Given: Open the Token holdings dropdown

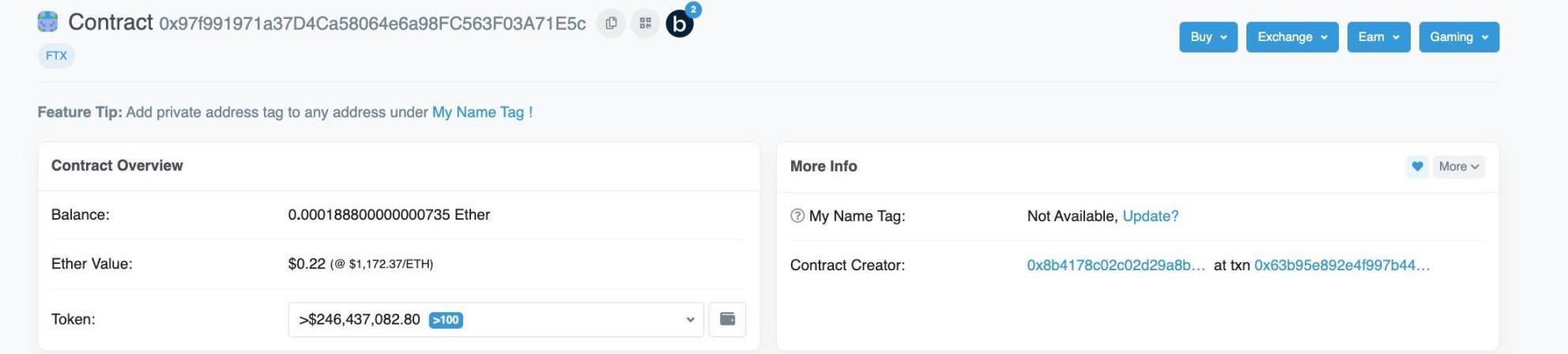Looking at the screenshot, I should pyautogui.click(x=495, y=319).
